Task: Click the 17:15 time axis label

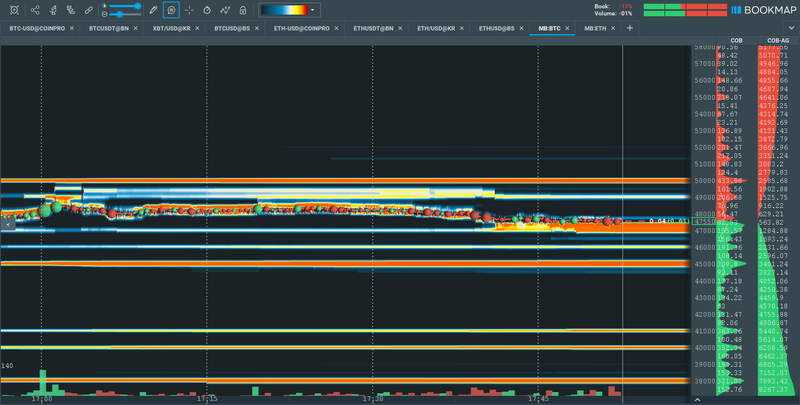Action: (x=207, y=399)
